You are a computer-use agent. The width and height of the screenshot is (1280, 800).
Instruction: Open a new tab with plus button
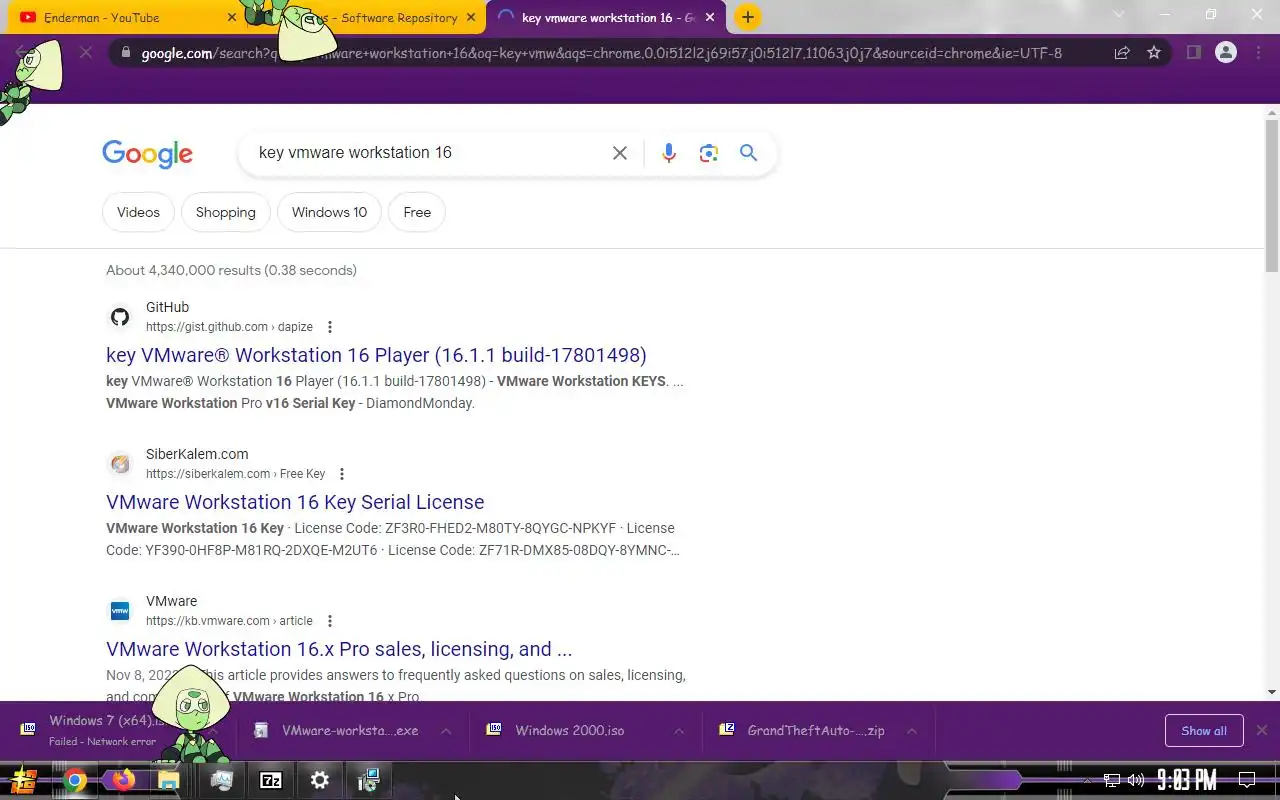(x=747, y=17)
